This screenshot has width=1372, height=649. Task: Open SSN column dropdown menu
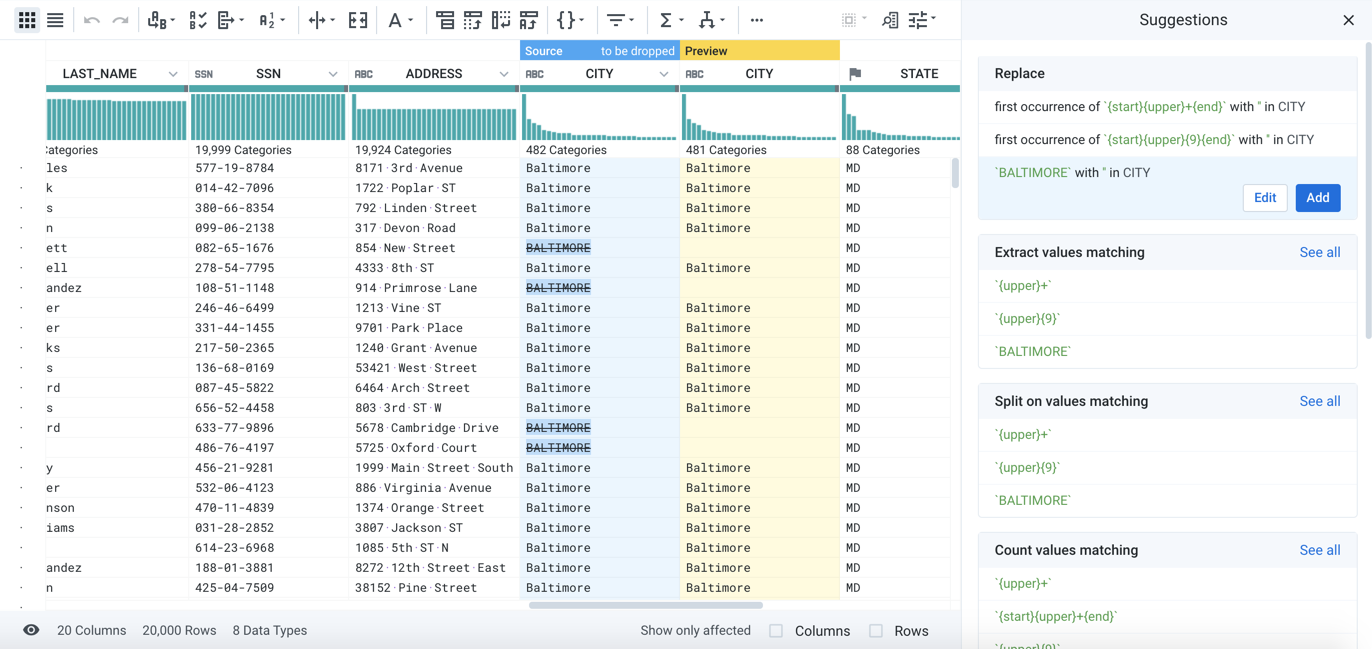click(x=333, y=74)
